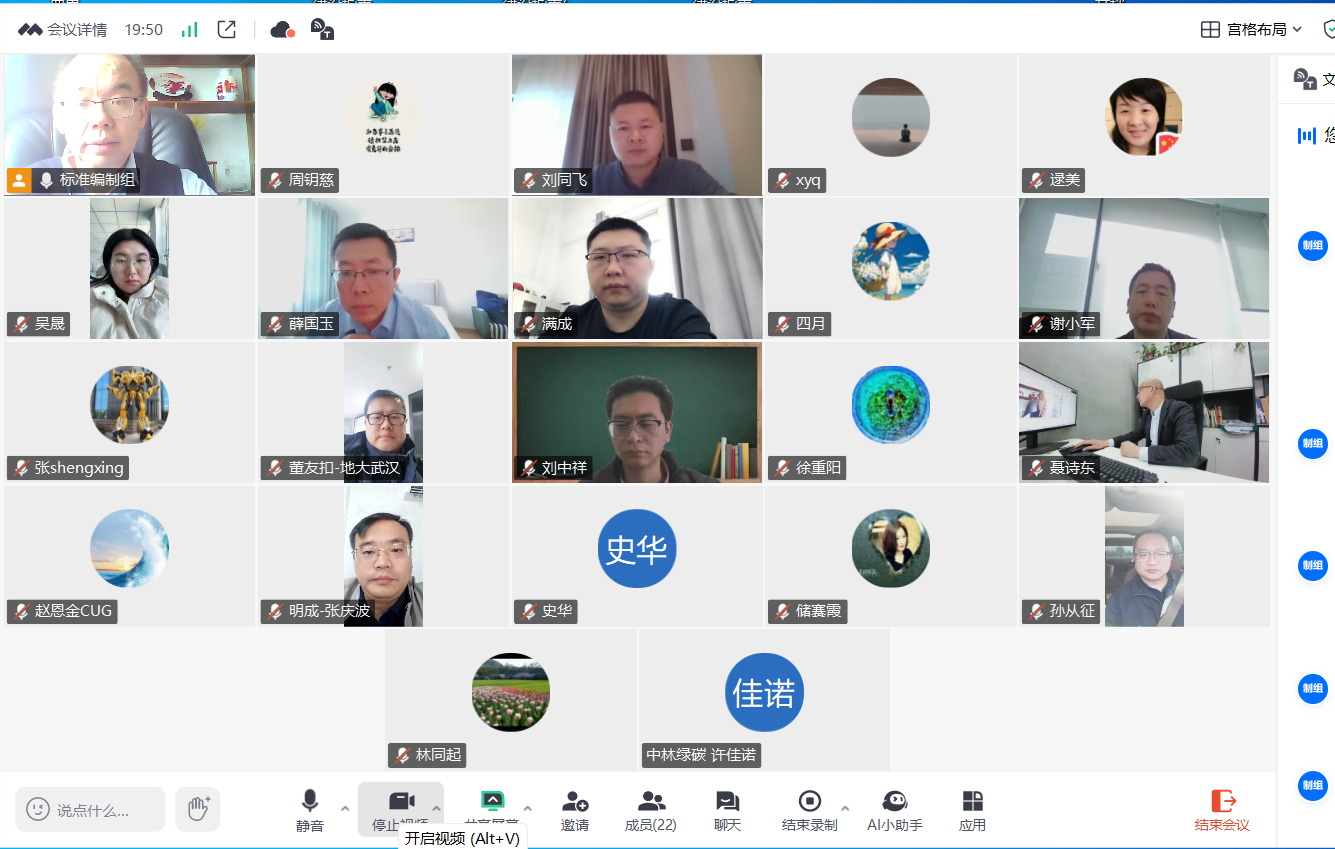
Task: Click the red 结束会议 button
Action: tap(1222, 808)
